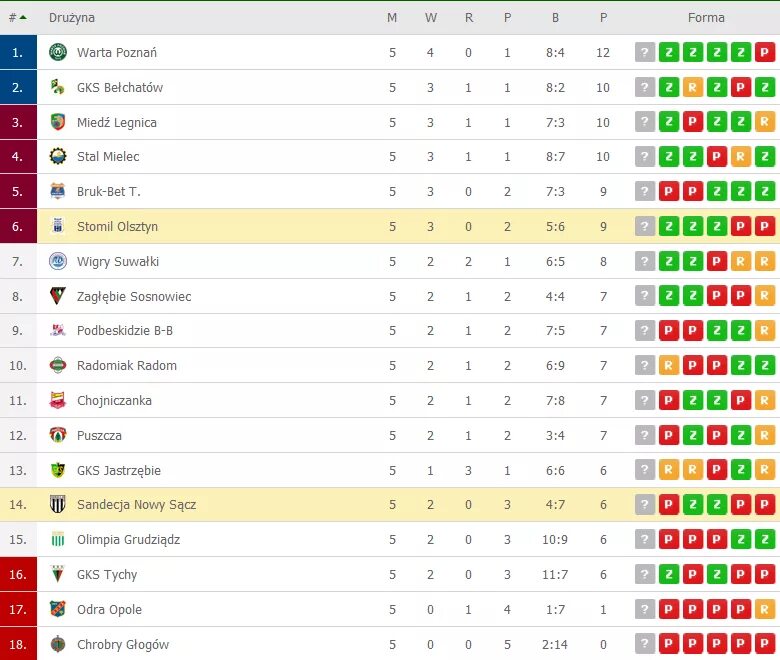Open the Olimpia Grudziądz team link
This screenshot has width=780, height=660.
(128, 540)
